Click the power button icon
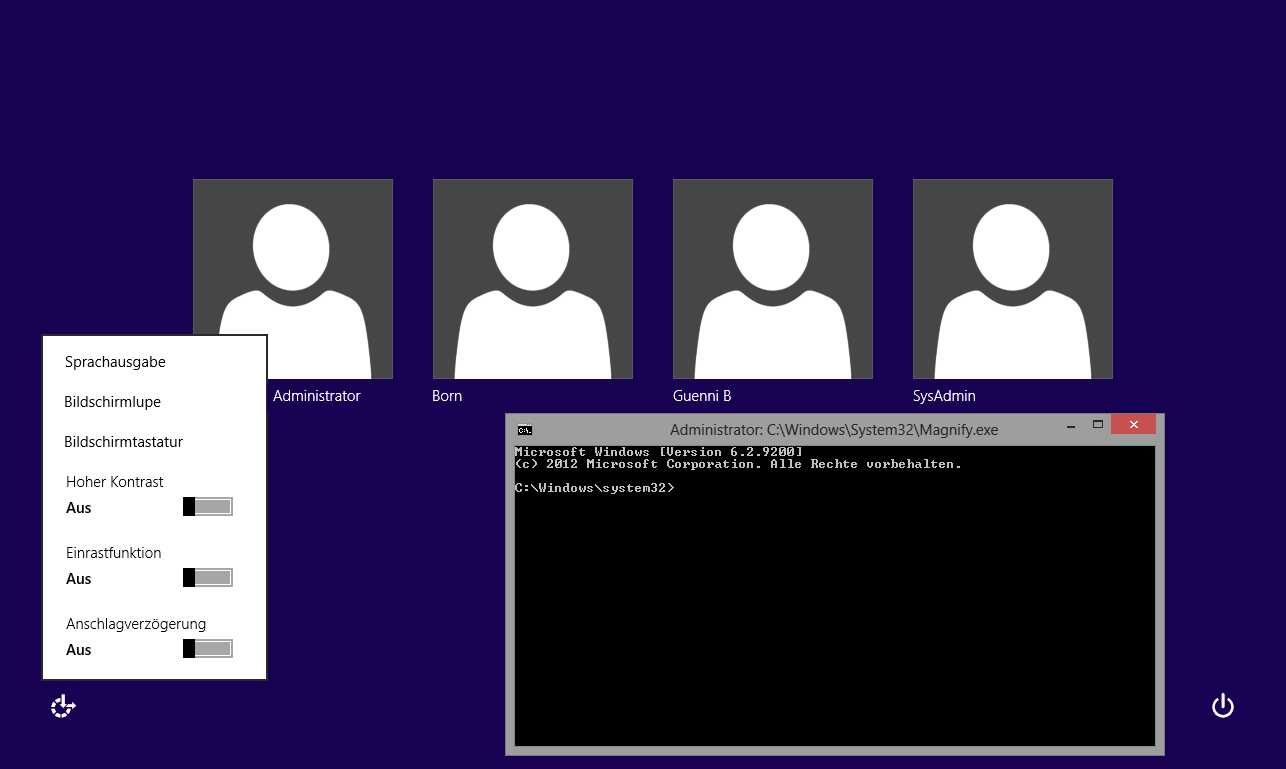Image resolution: width=1286 pixels, height=769 pixels. point(1222,707)
